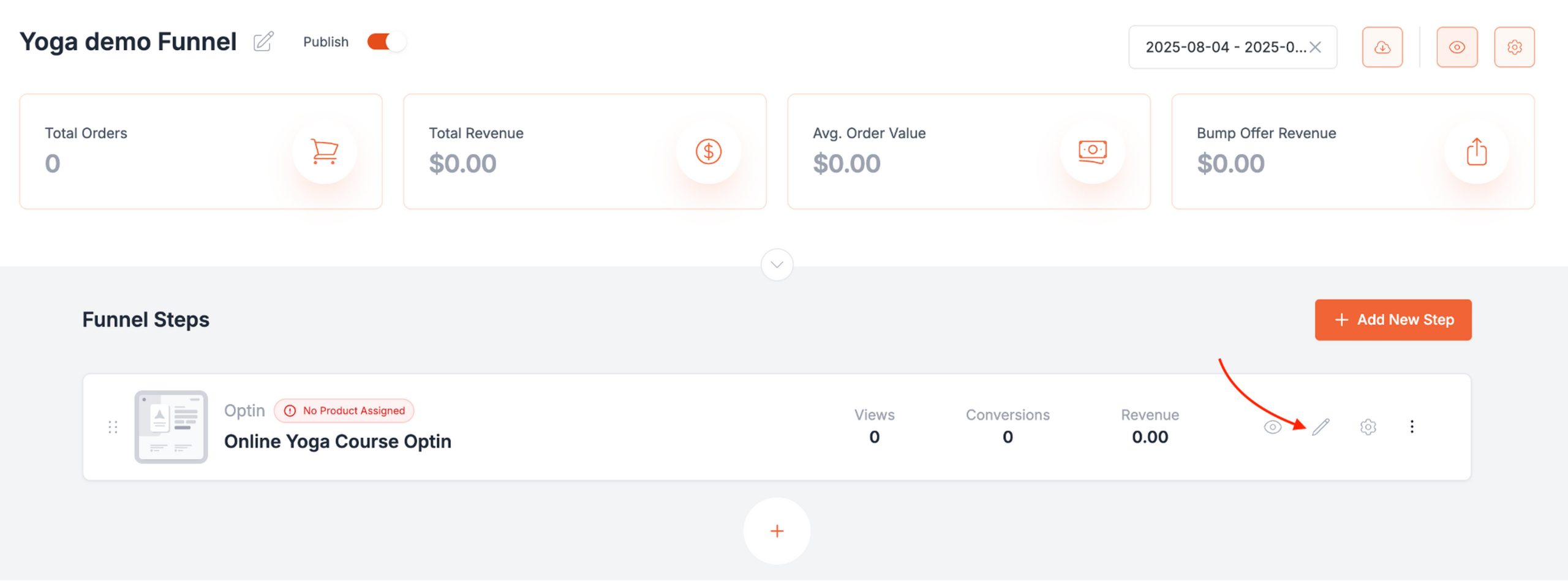Click the Total Revenue dollar icon
Viewport: 1568px width, 581px height.
coord(709,151)
